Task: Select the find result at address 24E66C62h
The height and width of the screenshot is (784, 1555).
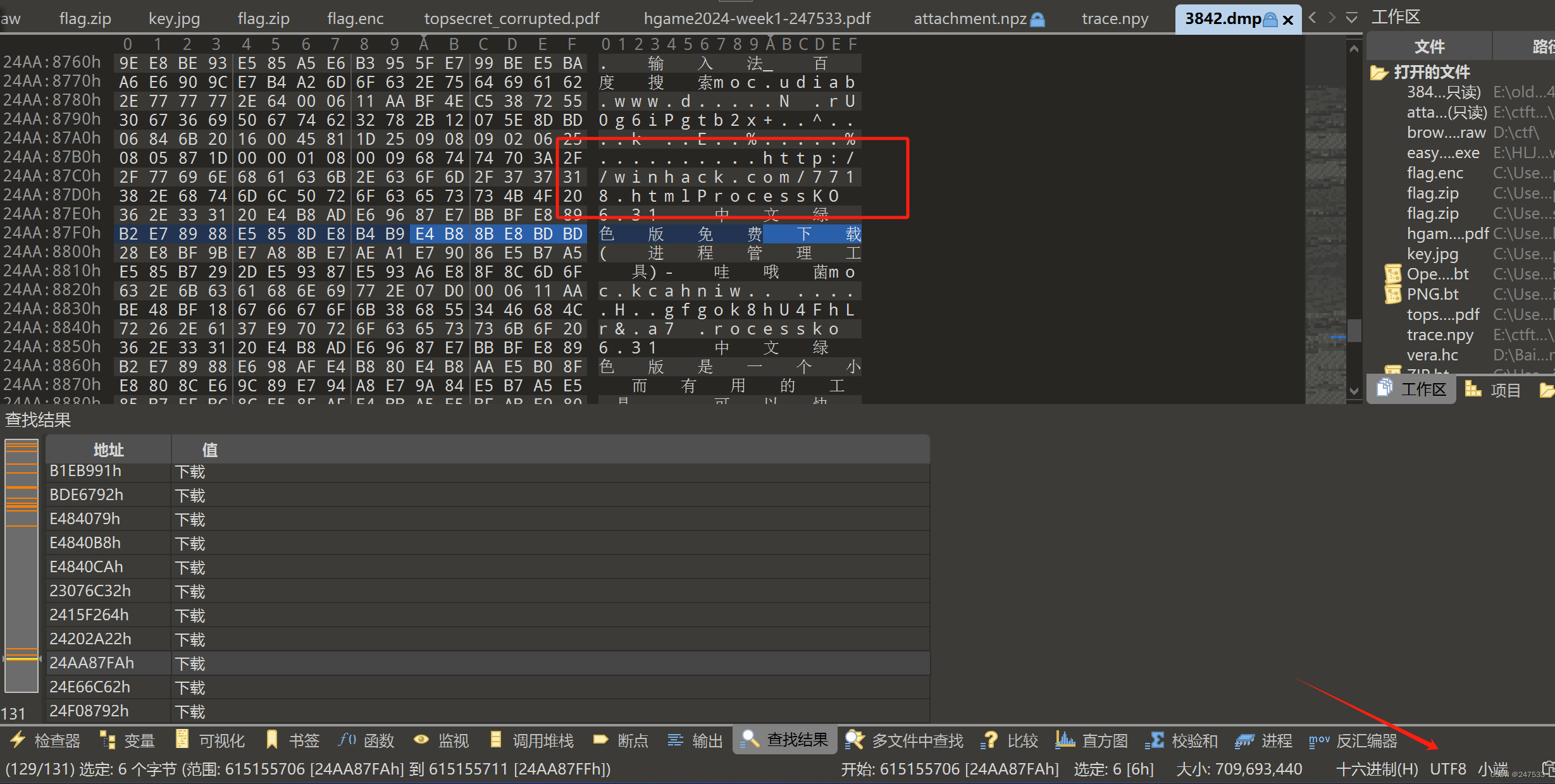Action: [90, 687]
